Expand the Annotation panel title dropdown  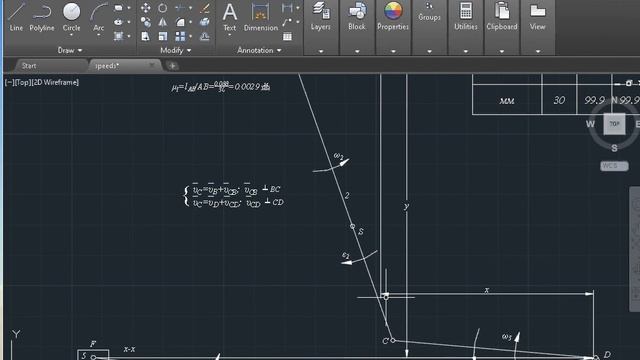259,50
